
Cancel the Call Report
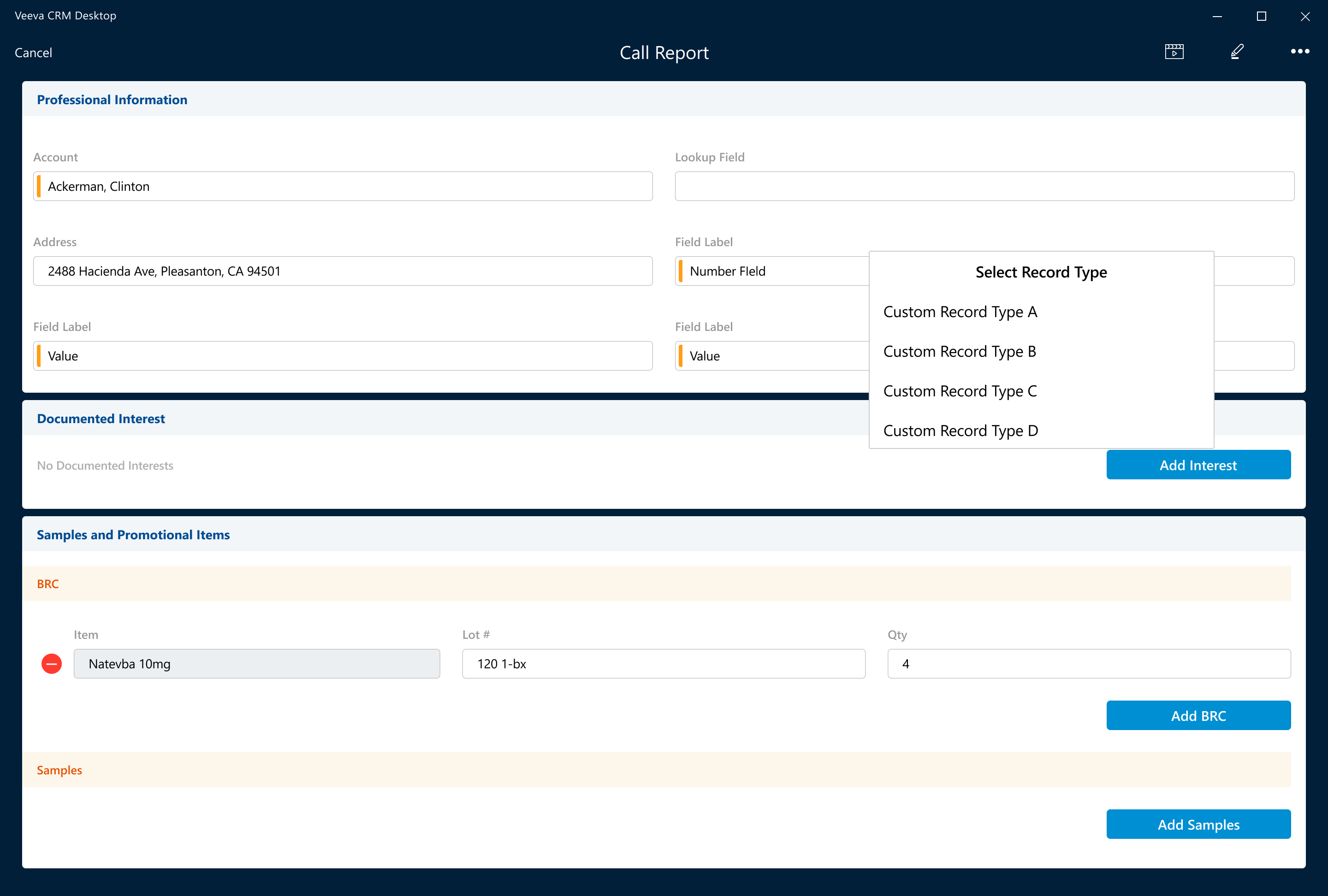point(33,53)
